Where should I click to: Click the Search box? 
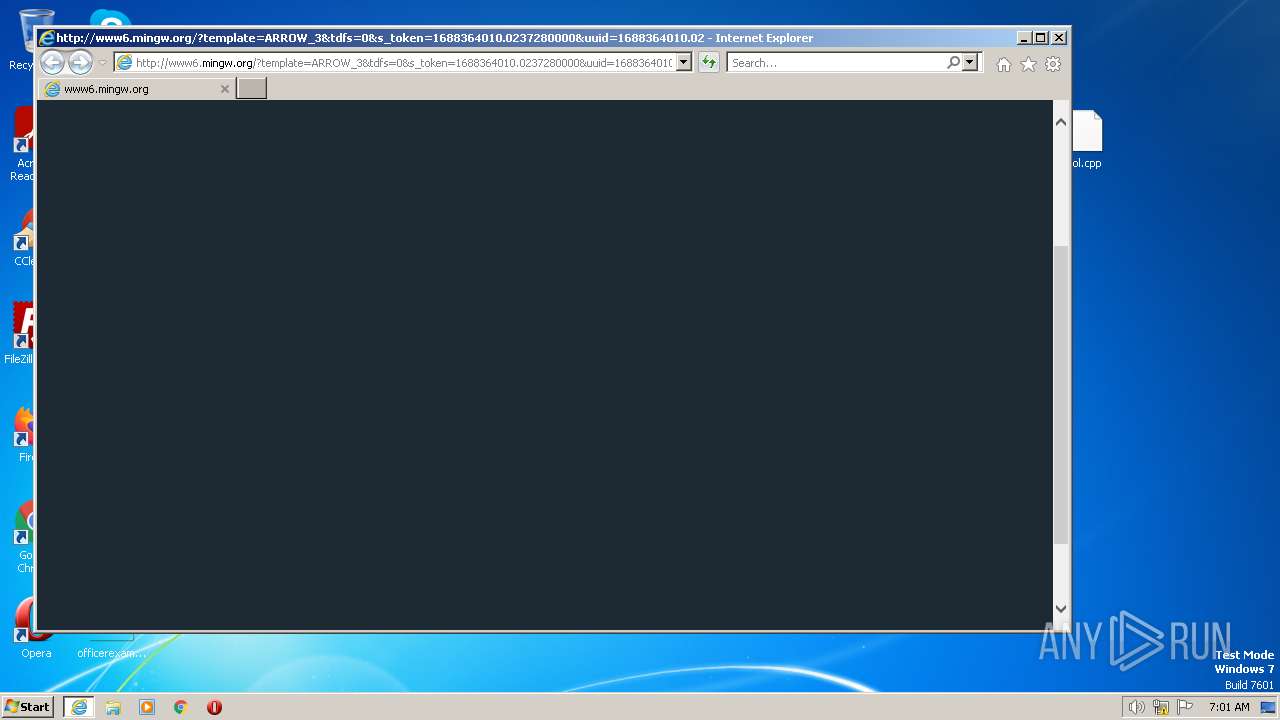tap(837, 63)
